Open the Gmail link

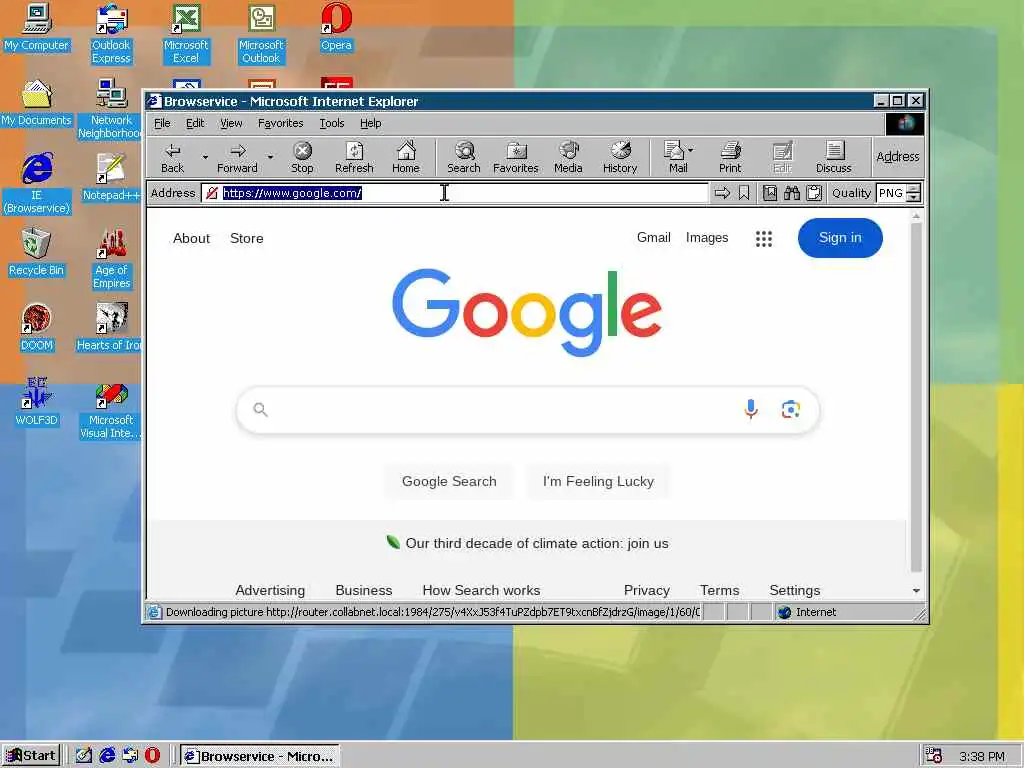(654, 238)
